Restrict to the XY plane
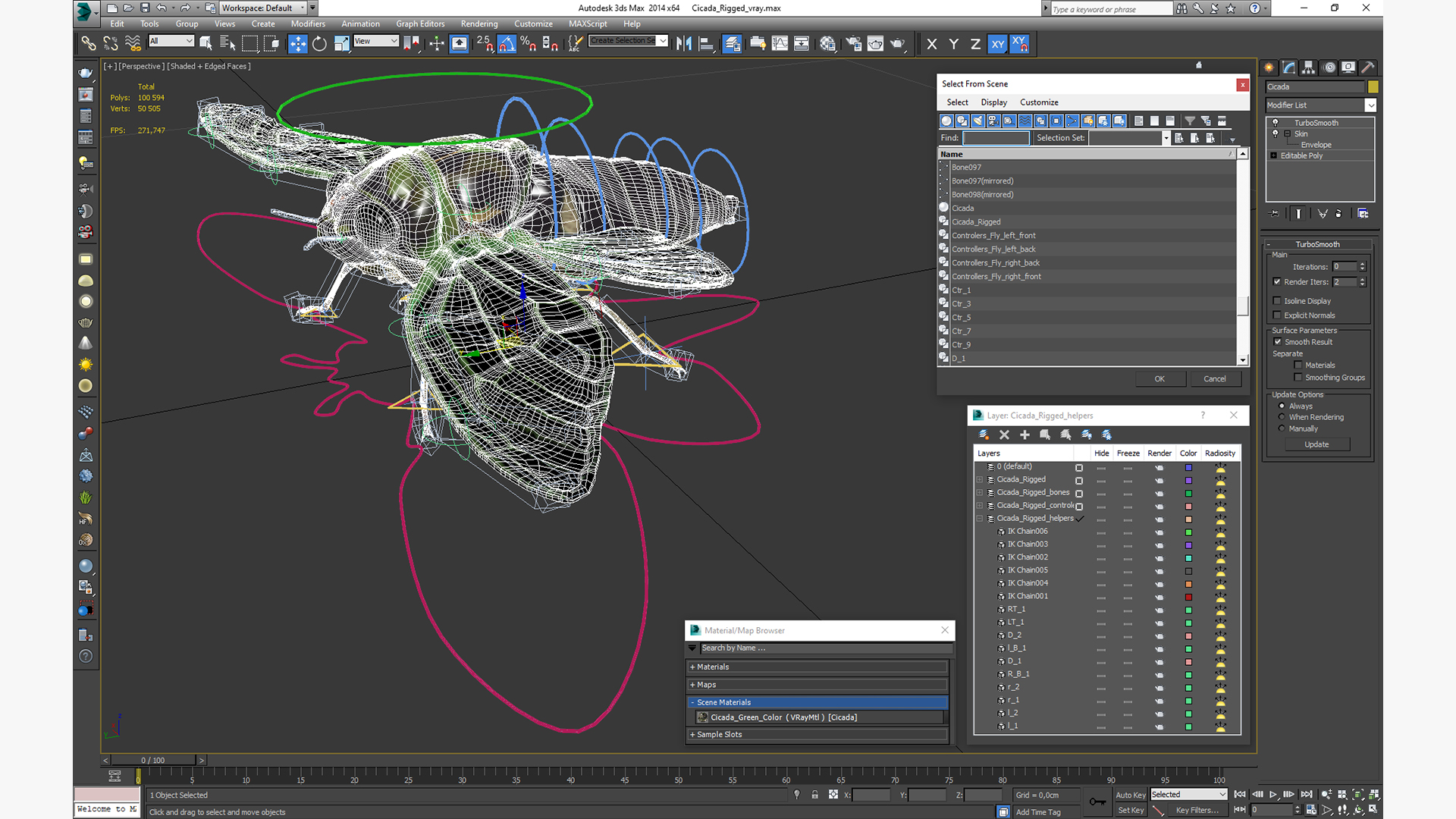 coord(997,44)
